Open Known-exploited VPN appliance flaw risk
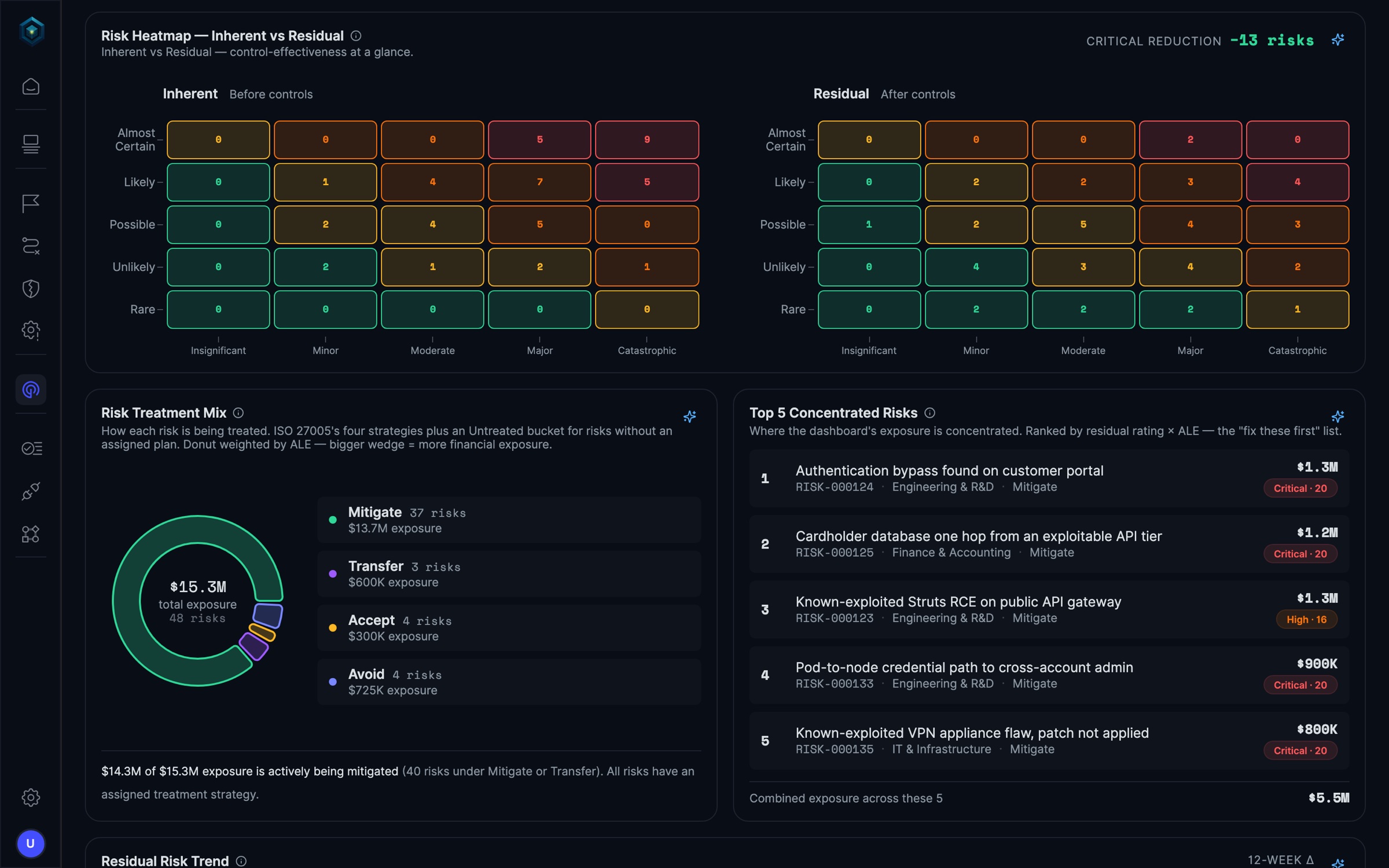 click(1049, 741)
